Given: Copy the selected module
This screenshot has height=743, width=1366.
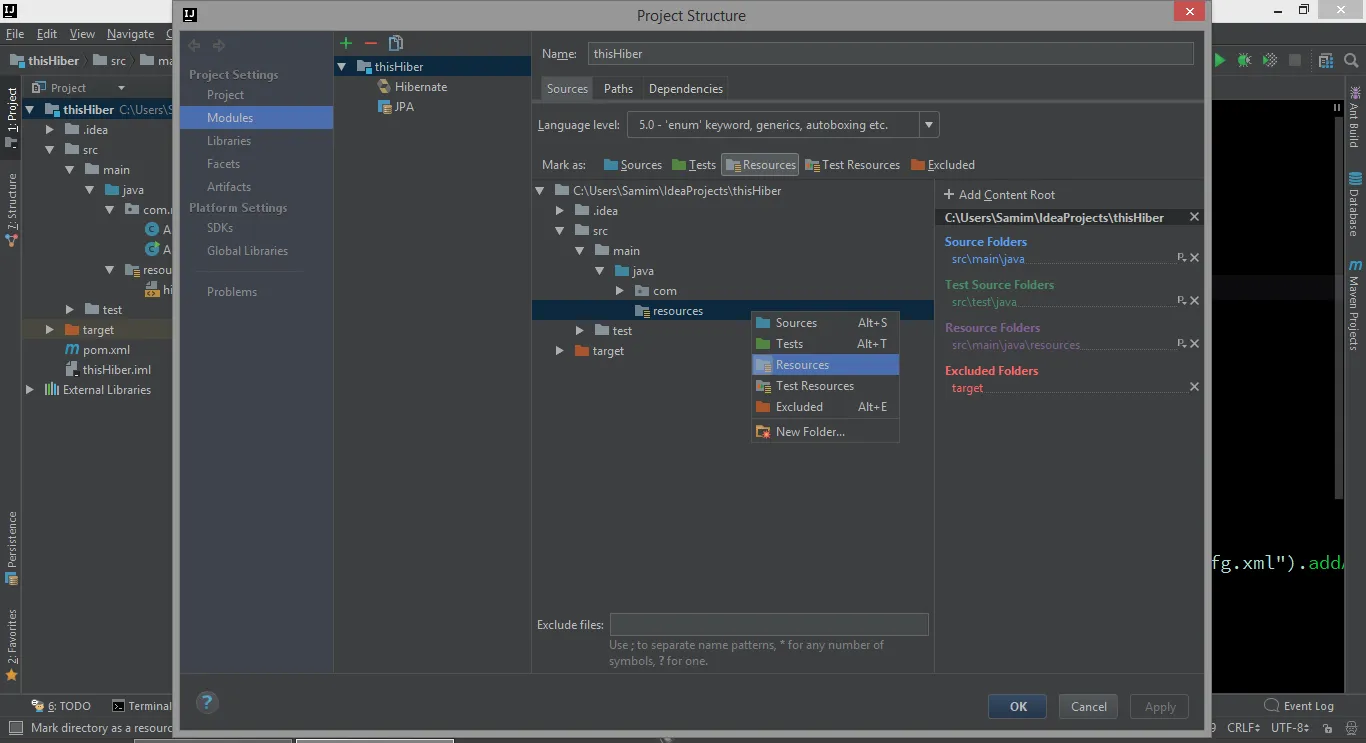Looking at the screenshot, I should (396, 43).
